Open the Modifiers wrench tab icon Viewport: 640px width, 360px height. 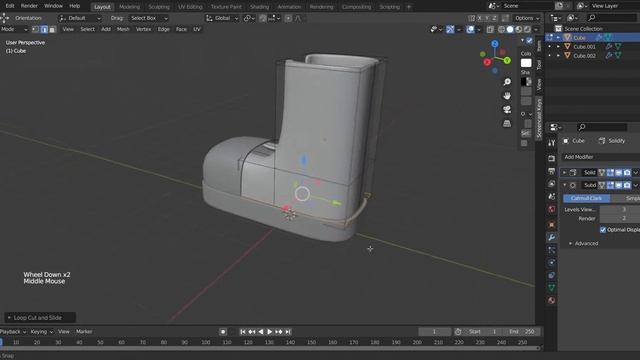pyautogui.click(x=551, y=237)
